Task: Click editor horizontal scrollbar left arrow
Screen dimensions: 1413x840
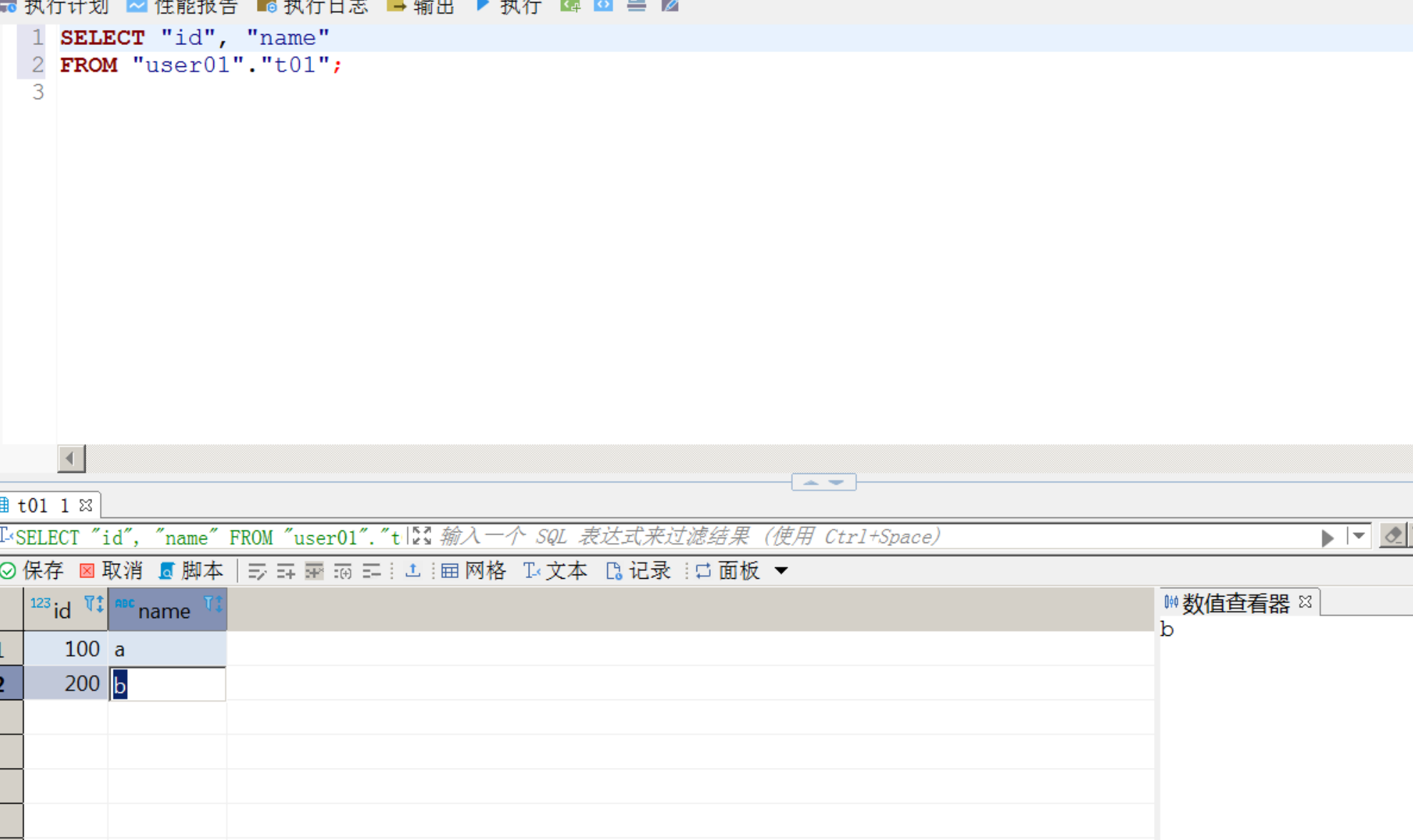Action: coord(71,458)
